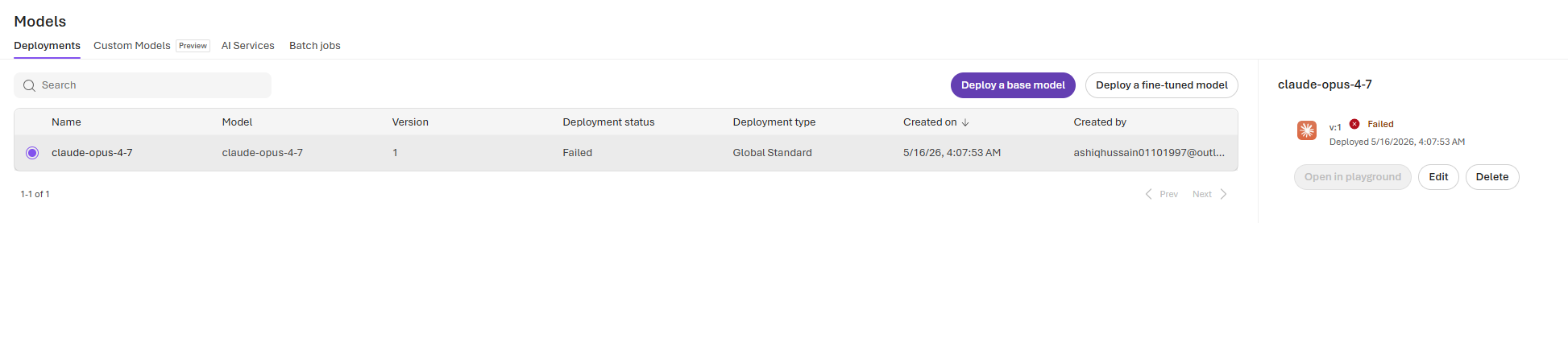Go to the Next page
1568x363 pixels.
click(x=1210, y=194)
